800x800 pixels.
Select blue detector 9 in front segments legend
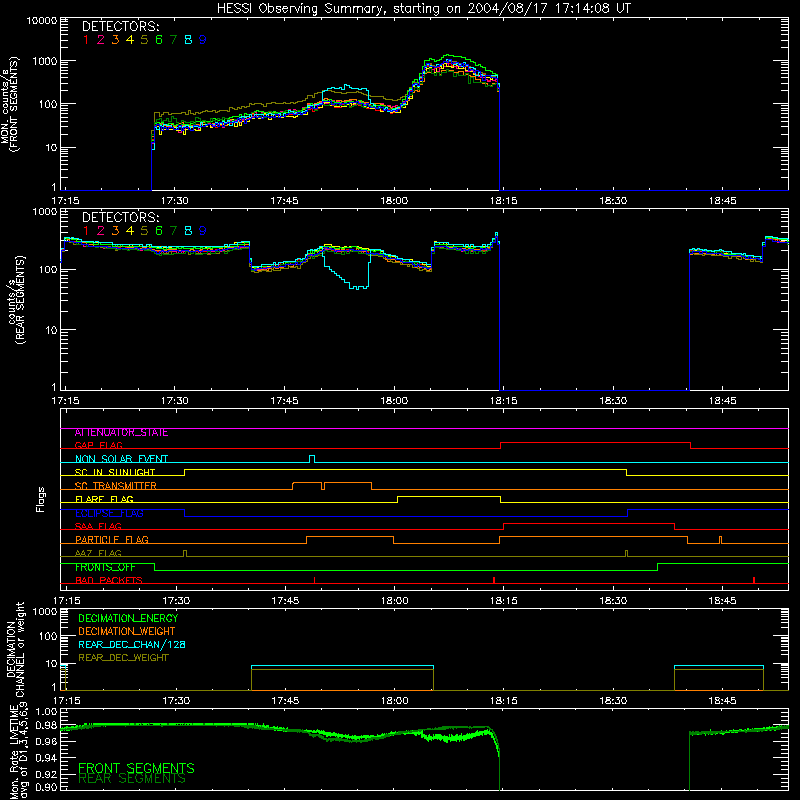203,40
